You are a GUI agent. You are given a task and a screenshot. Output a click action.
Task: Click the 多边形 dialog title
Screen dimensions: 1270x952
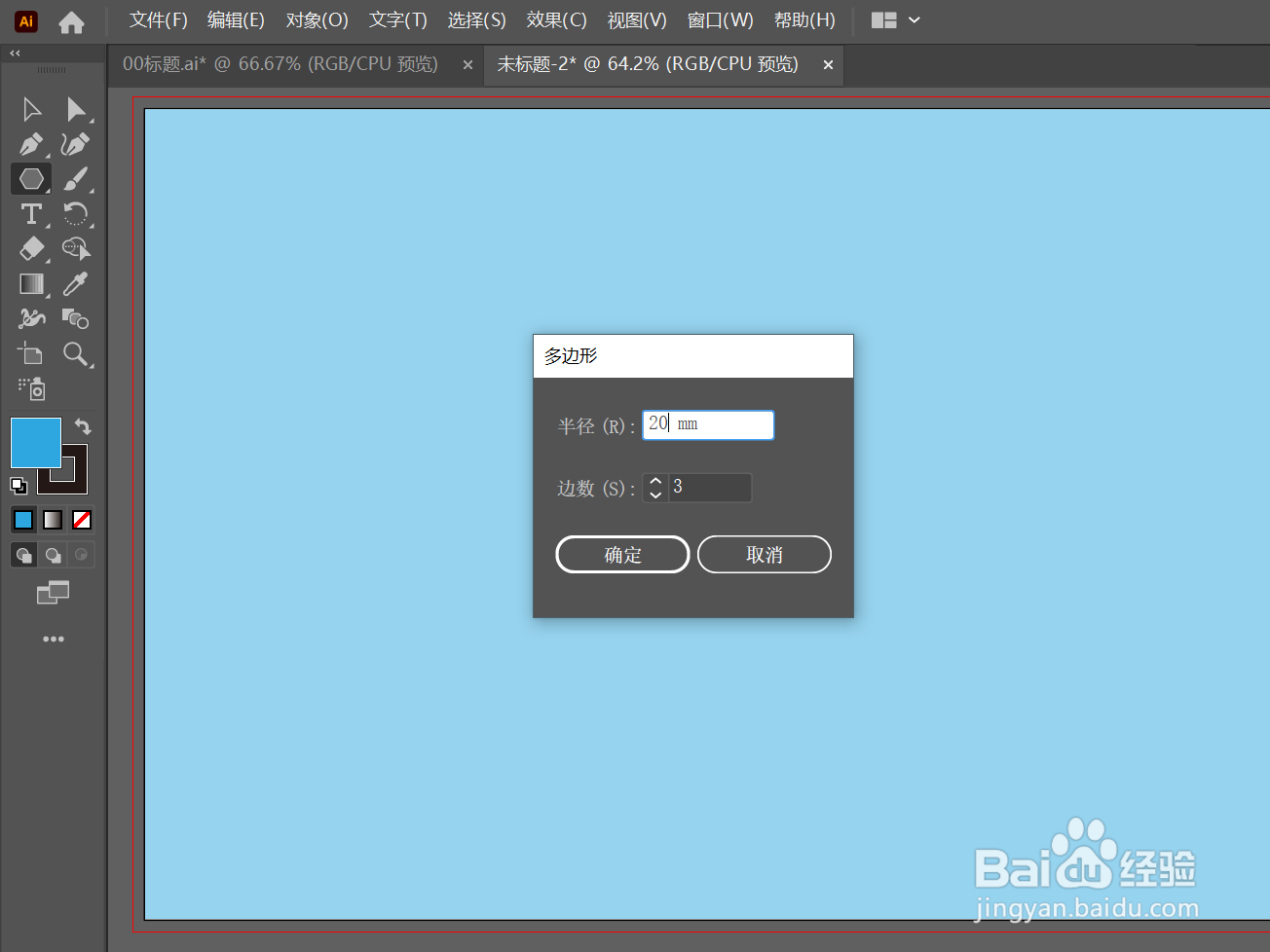click(571, 356)
